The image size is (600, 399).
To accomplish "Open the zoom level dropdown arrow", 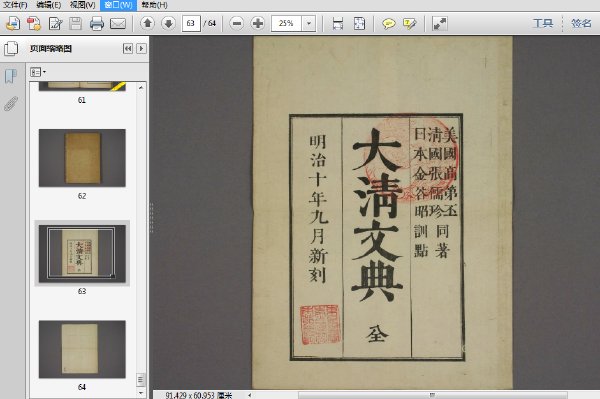I will click(308, 23).
